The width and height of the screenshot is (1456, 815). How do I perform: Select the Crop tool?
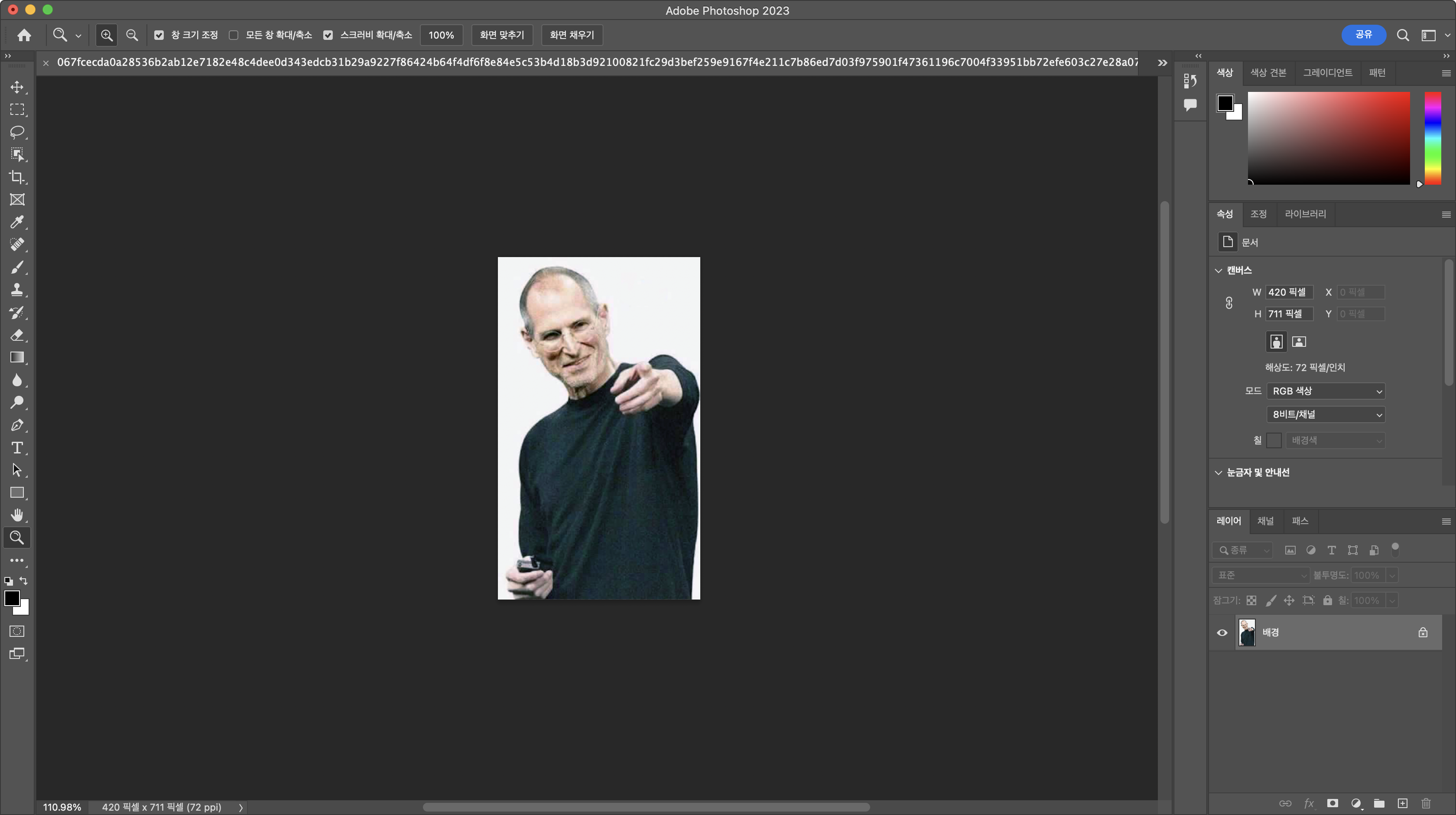click(x=17, y=177)
